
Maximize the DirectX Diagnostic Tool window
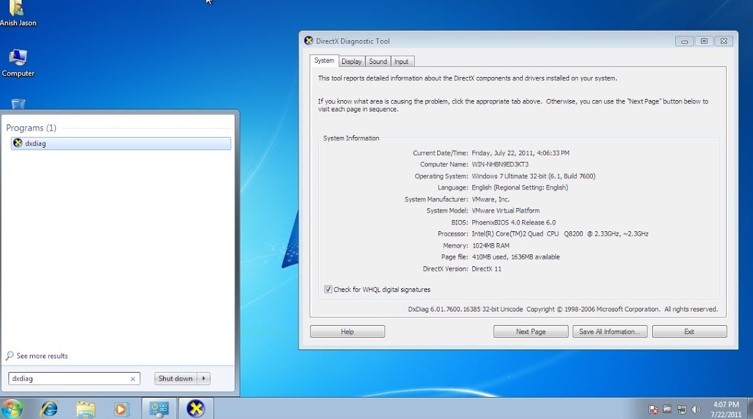point(704,41)
